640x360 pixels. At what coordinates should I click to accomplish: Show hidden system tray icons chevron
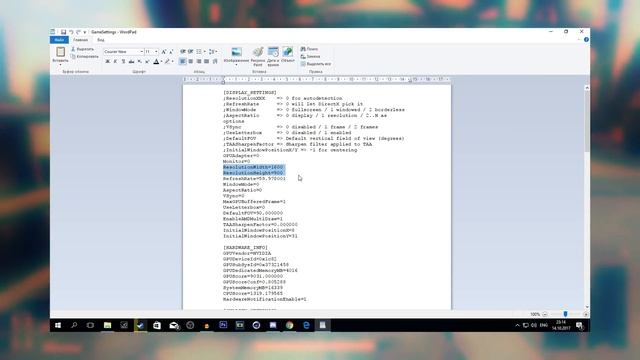[517, 325]
